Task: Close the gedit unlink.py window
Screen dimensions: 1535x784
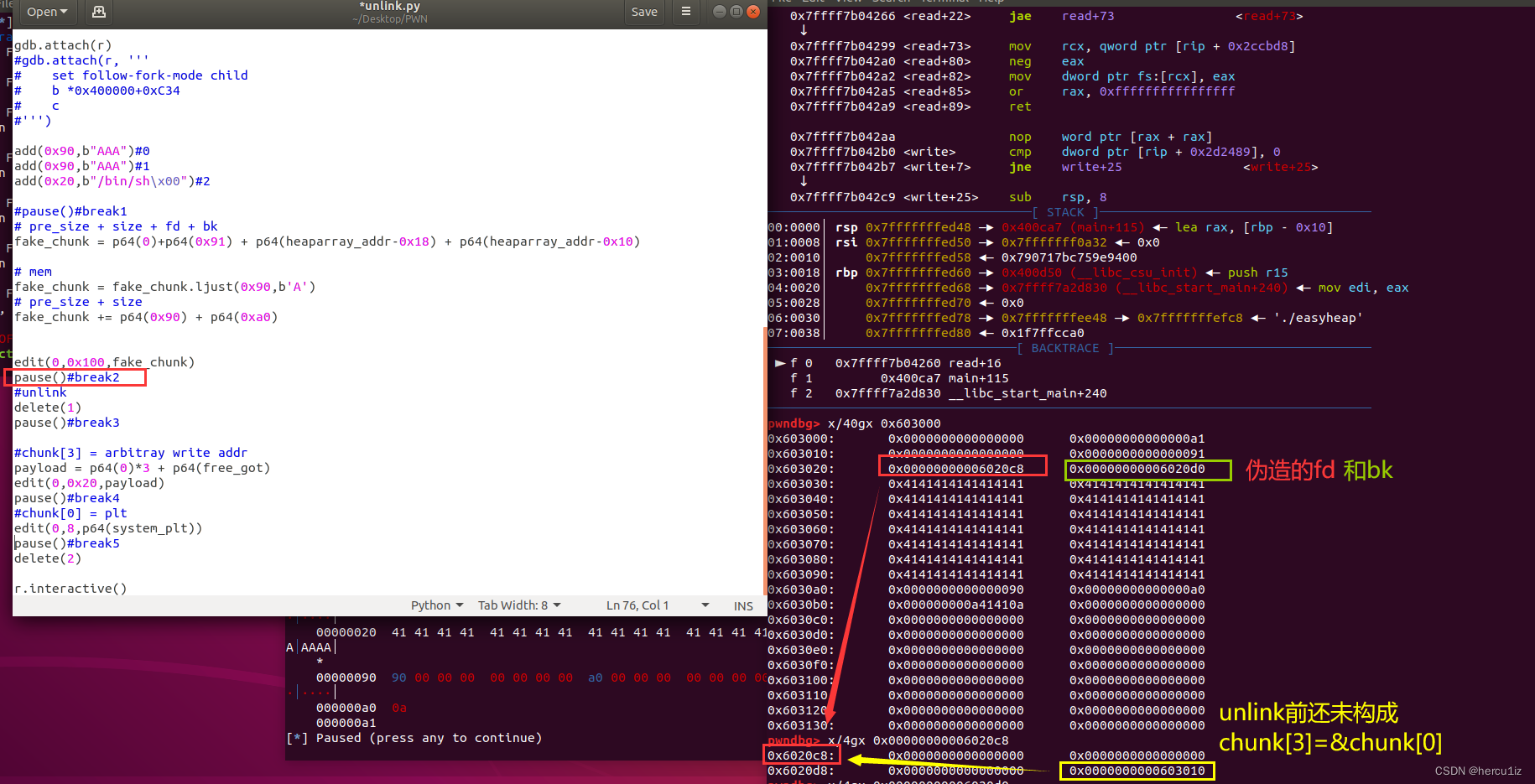Action: coord(753,12)
